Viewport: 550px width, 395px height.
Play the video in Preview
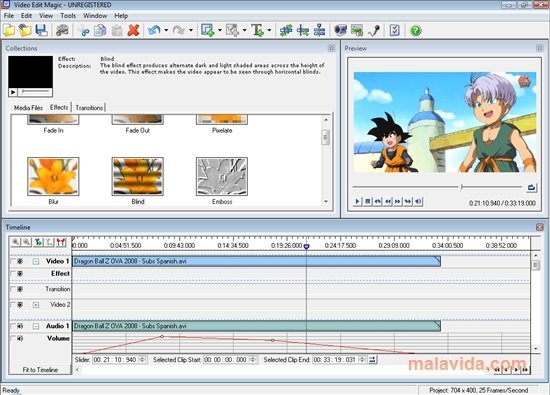[357, 201]
